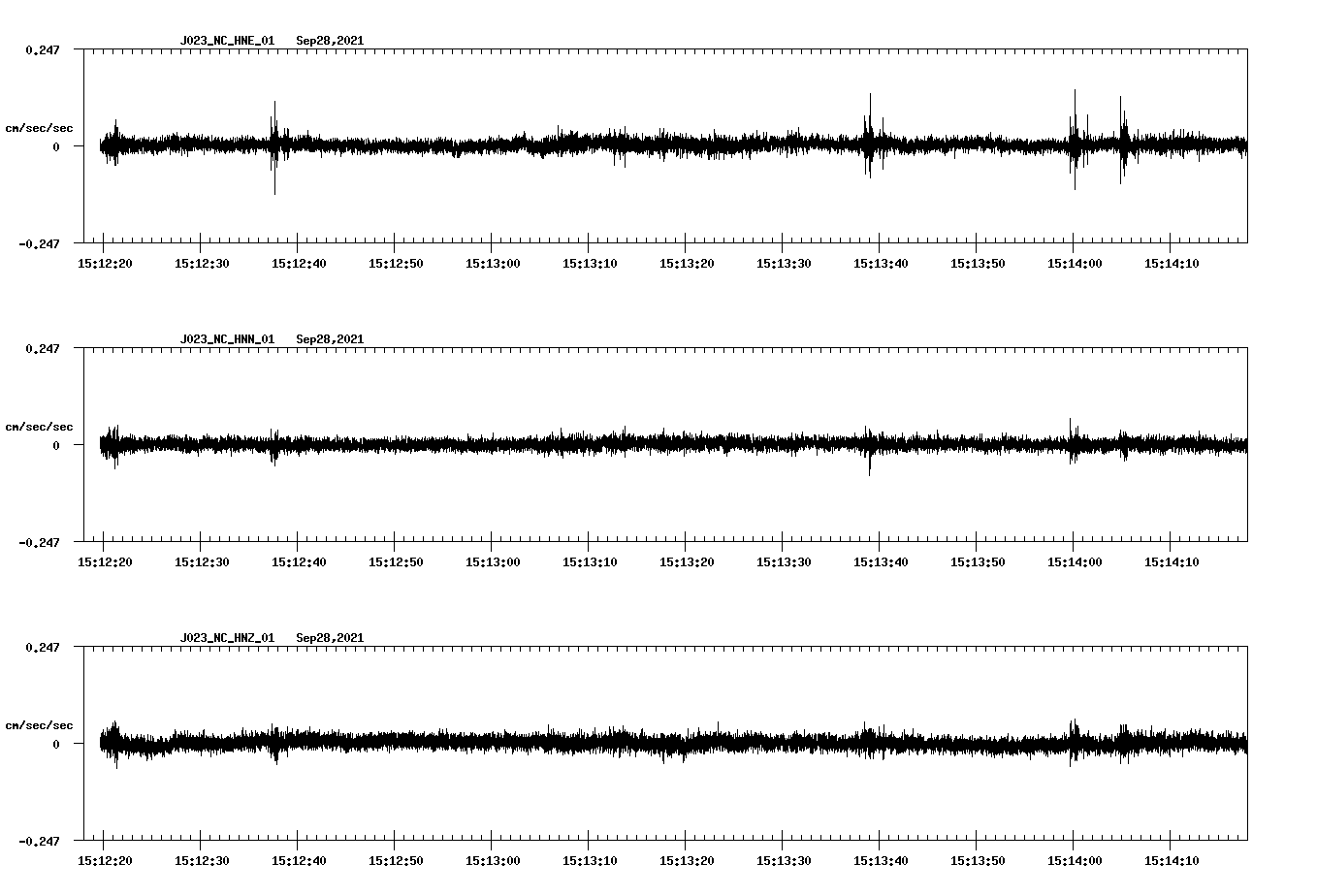Click 15:14:00 time label under HNN plot
The width and height of the screenshot is (1317, 896).
(1075, 562)
